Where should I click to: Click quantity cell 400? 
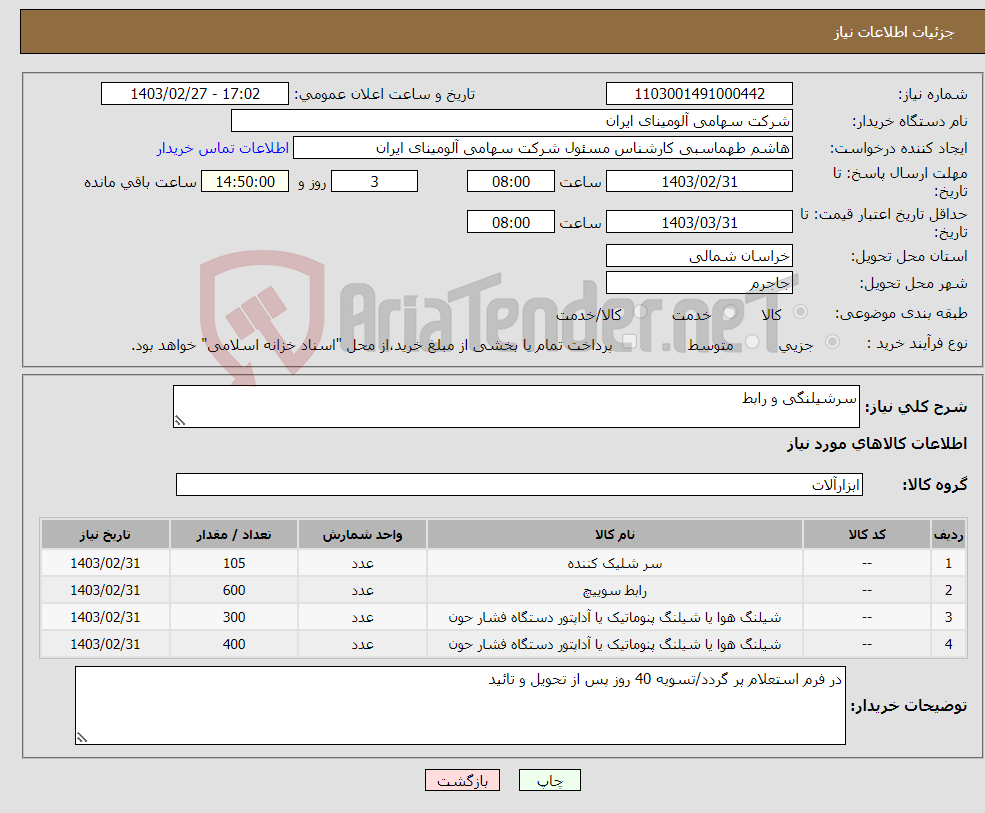tap(234, 645)
